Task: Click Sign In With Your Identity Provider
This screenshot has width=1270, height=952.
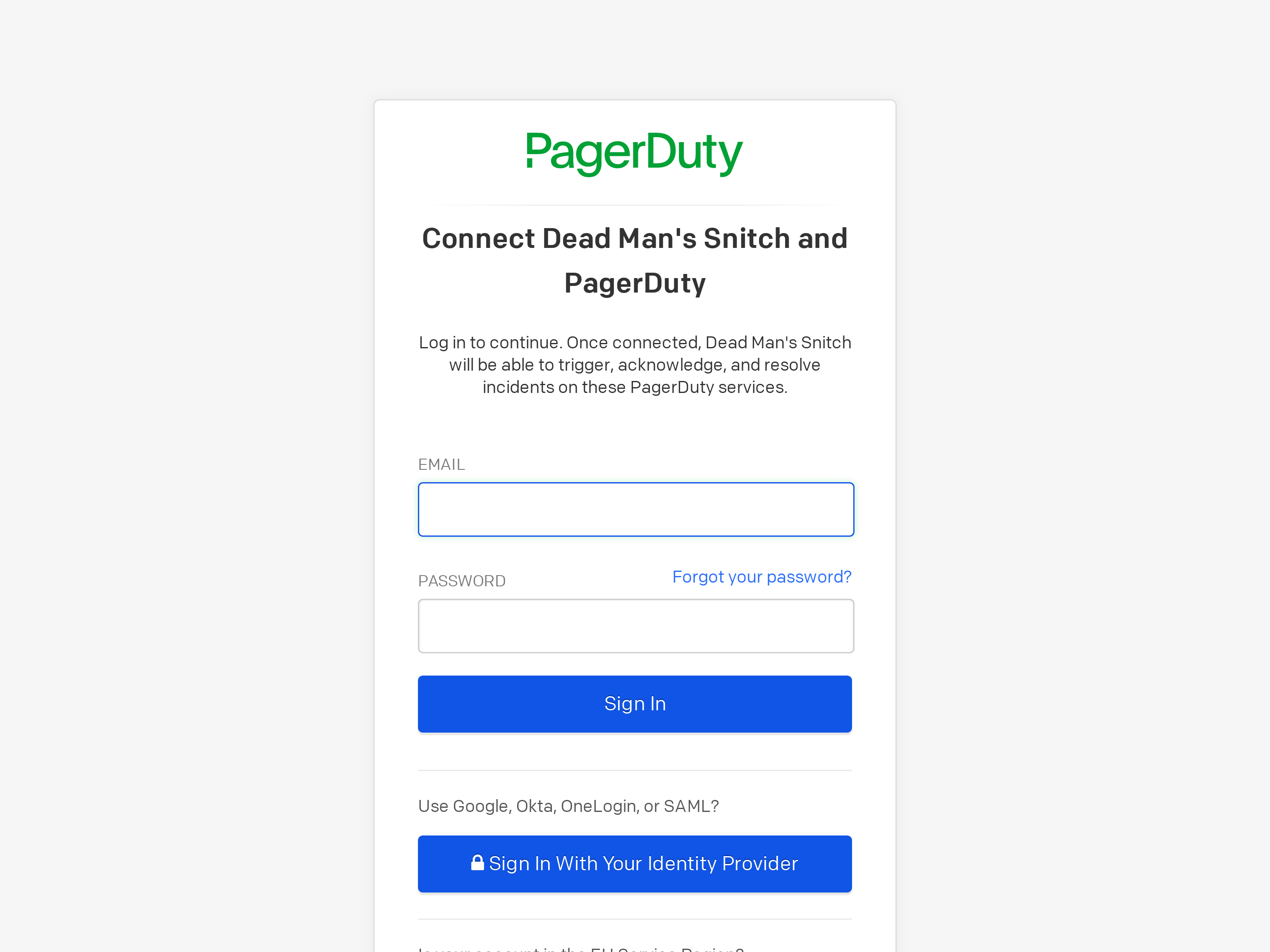Action: point(634,863)
